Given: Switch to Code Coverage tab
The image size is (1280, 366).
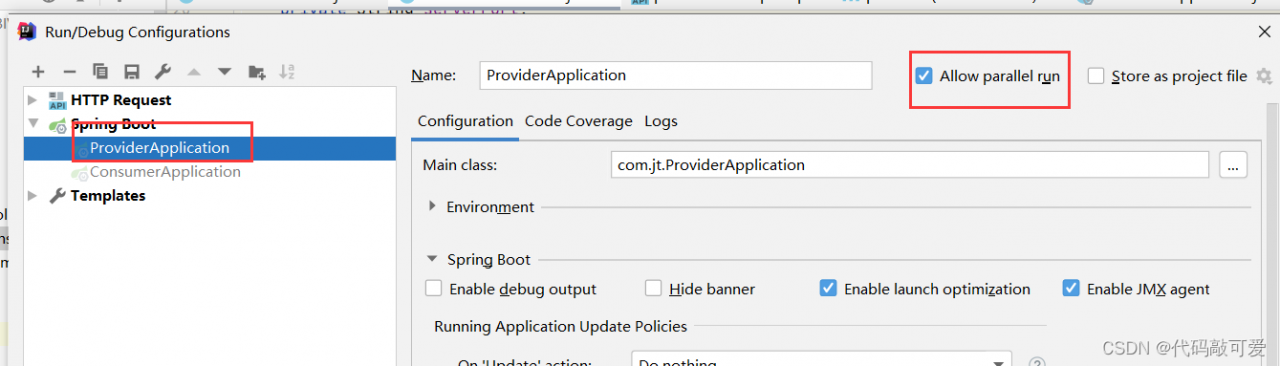Looking at the screenshot, I should 578,121.
